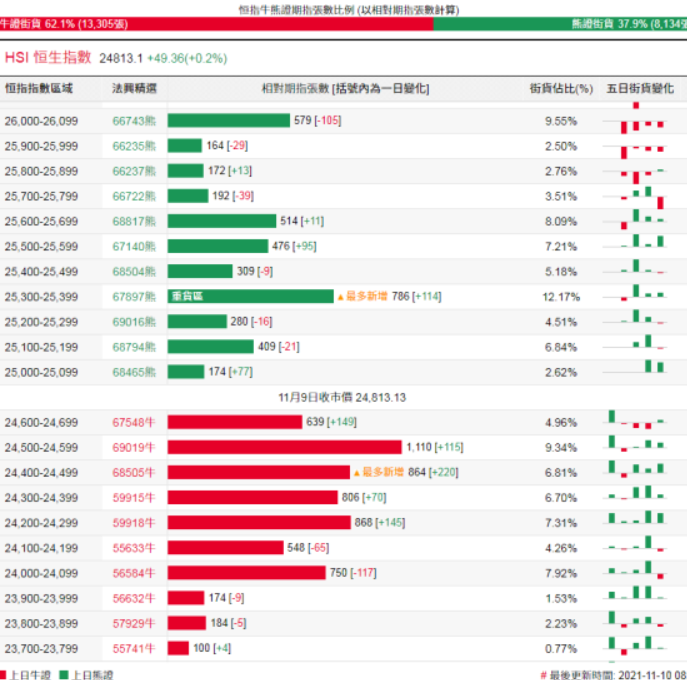This screenshot has height=680, width=687.
Task: Click the range text 24,500-24,599
Action: click(x=41, y=448)
